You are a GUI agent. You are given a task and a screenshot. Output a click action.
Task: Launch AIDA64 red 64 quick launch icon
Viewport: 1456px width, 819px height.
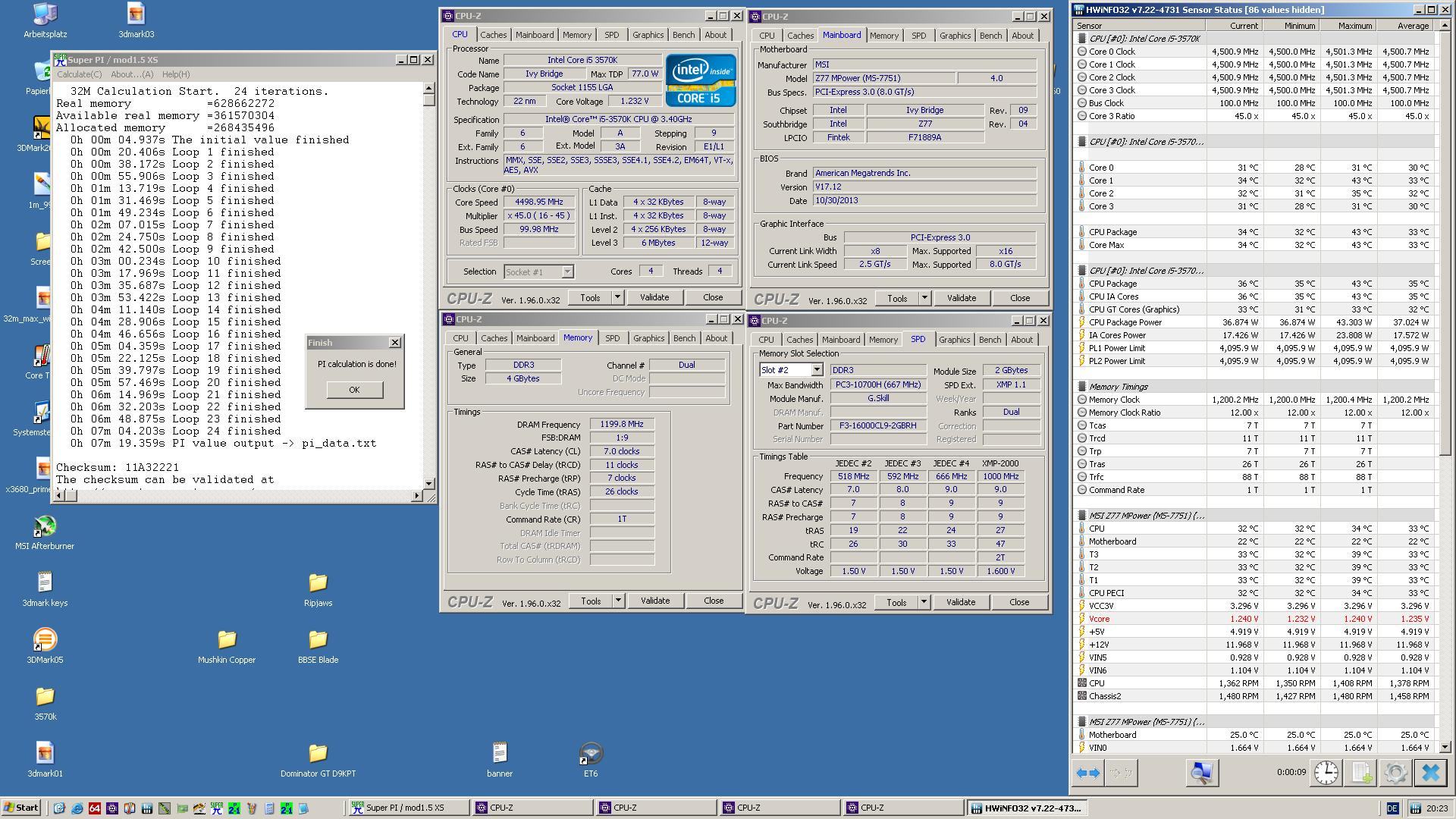tap(94, 808)
